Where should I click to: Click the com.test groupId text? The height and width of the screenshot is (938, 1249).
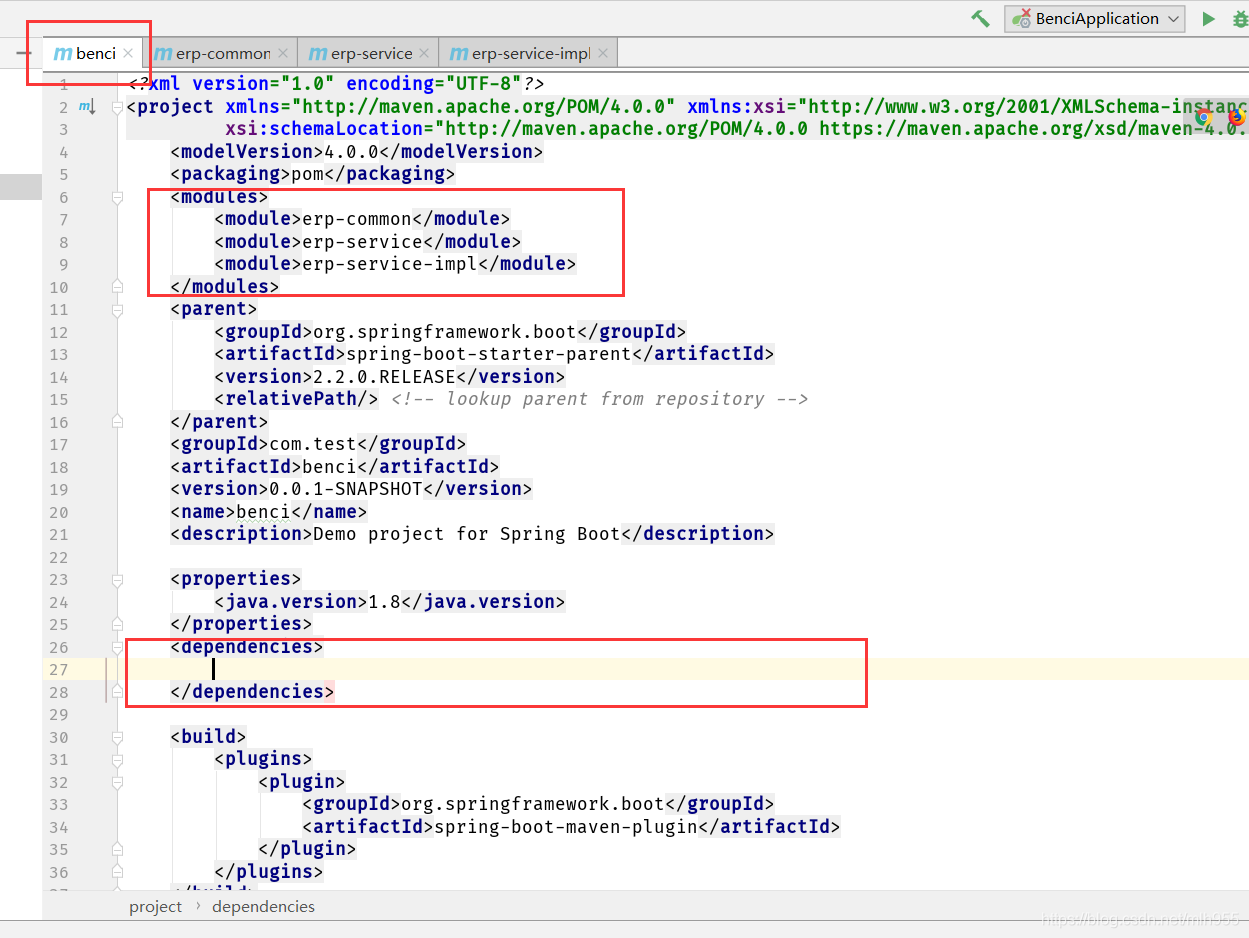[313, 444]
